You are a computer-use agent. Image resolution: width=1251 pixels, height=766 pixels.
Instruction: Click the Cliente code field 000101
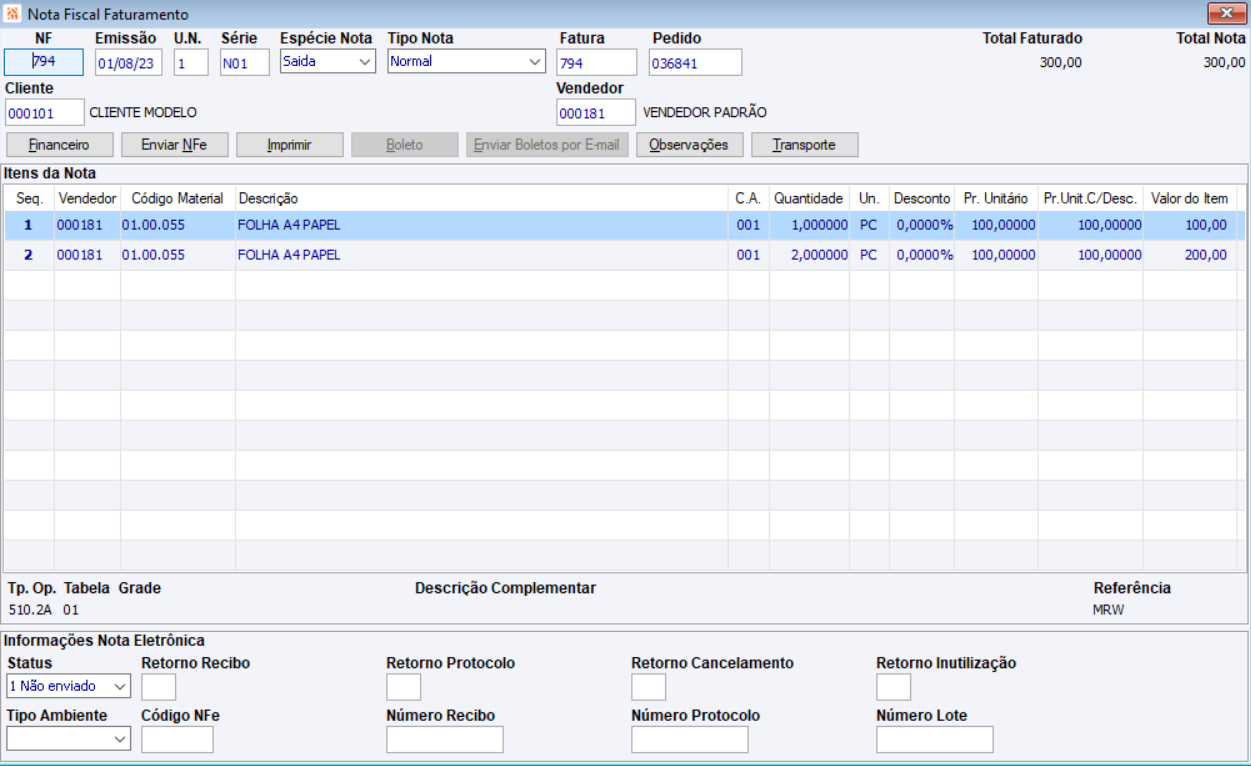pos(44,112)
